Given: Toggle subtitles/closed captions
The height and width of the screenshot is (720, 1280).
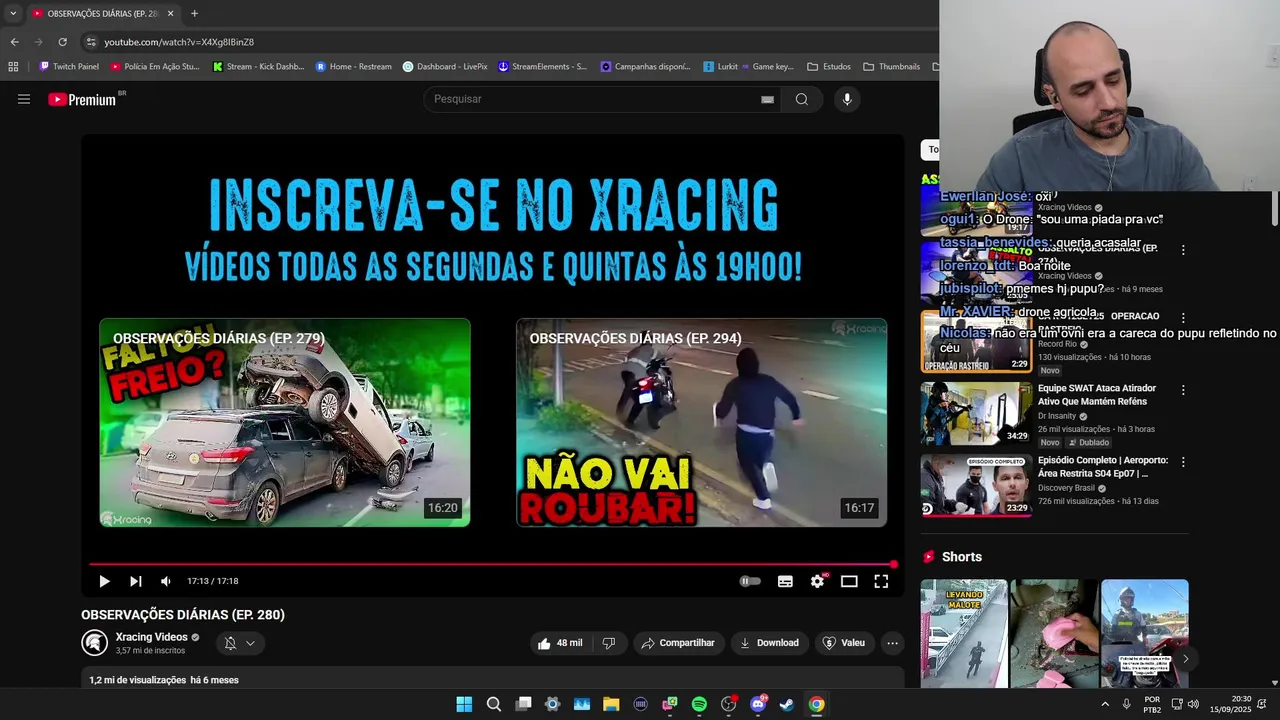Looking at the screenshot, I should point(786,581).
